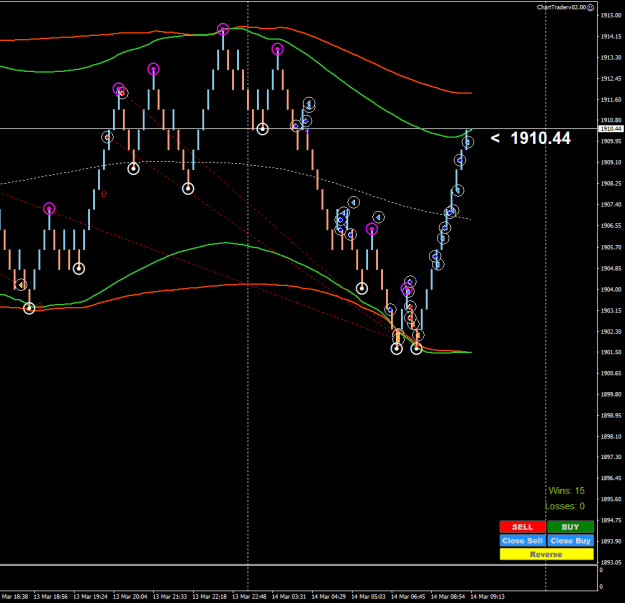Screen dimensions: 625x603
Task: Click the '14 Mar 04:29' time label
Action: 329,597
